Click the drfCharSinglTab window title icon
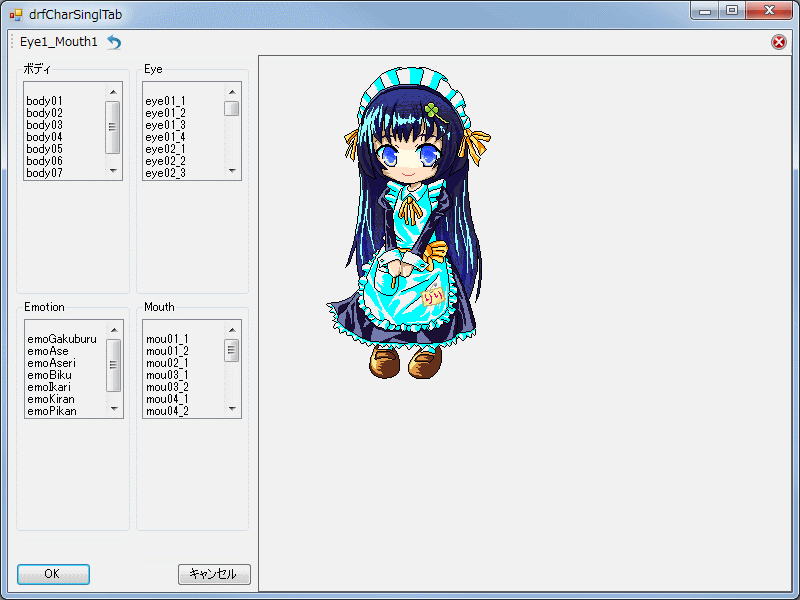This screenshot has height=600, width=800. pos(15,14)
